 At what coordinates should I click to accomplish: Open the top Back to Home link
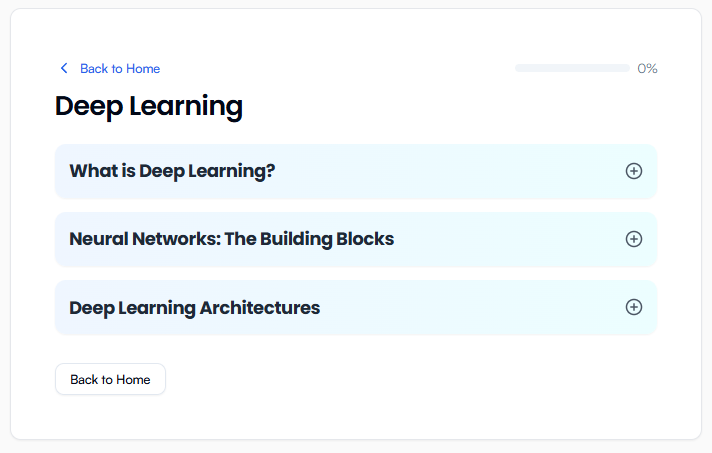coord(119,68)
